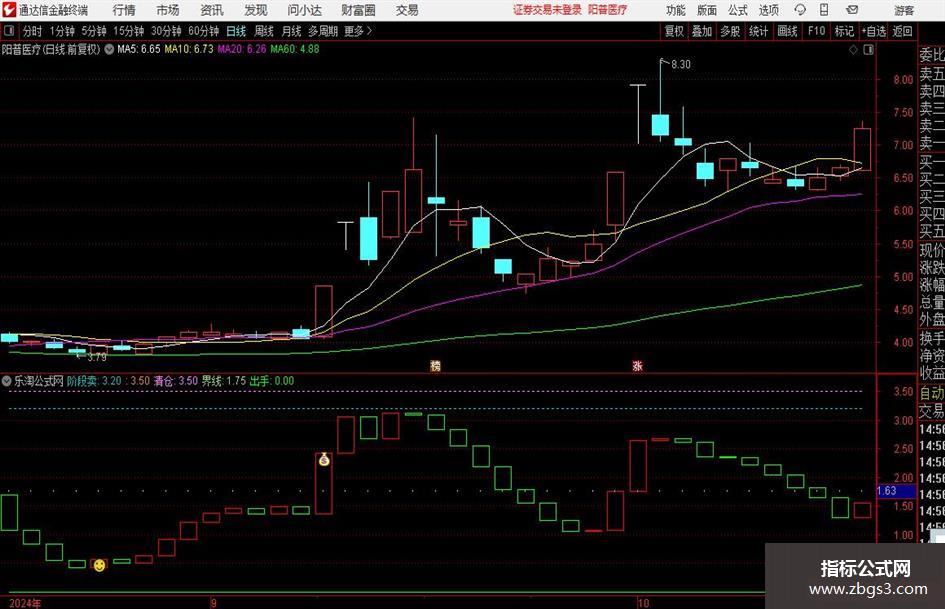The height and width of the screenshot is (609, 945).
Task: Open the mail messages icon
Action: [x=852, y=10]
